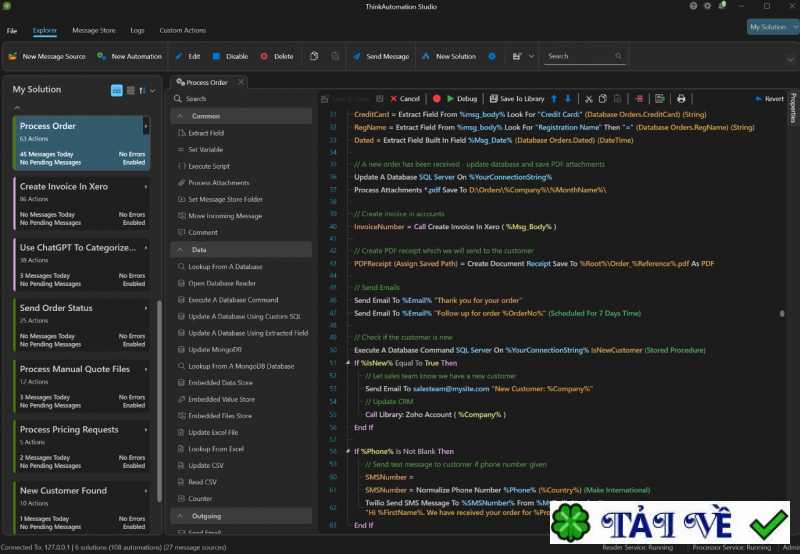Viewport: 800px width, 554px height.
Task: Collapse the Common actions group
Action: [181, 116]
